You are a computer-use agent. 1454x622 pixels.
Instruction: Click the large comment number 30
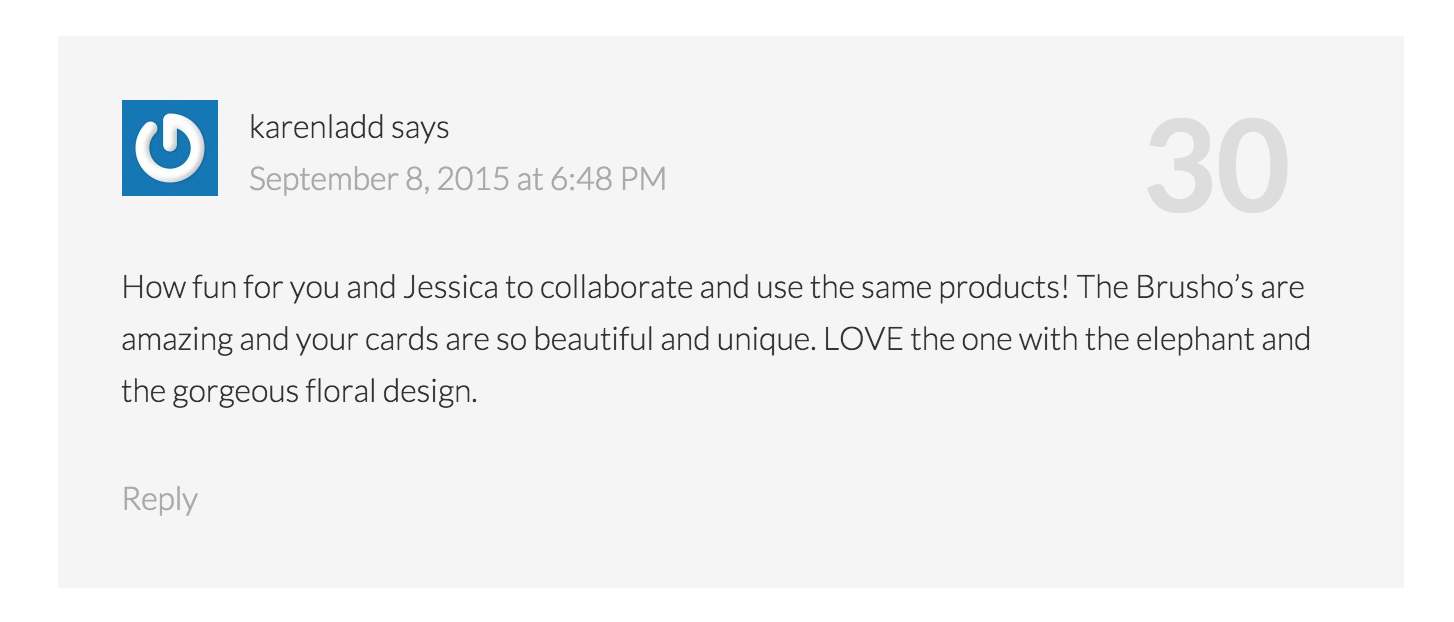pyautogui.click(x=1217, y=167)
